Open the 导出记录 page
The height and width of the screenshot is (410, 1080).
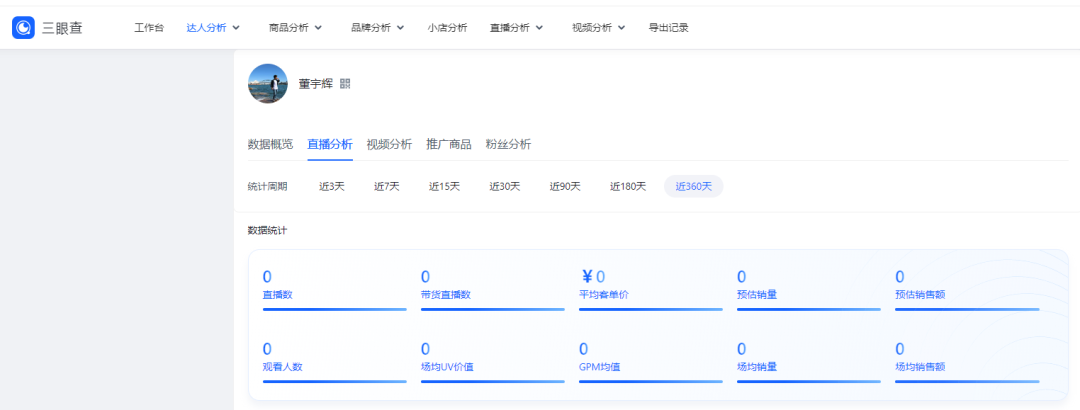(x=669, y=28)
